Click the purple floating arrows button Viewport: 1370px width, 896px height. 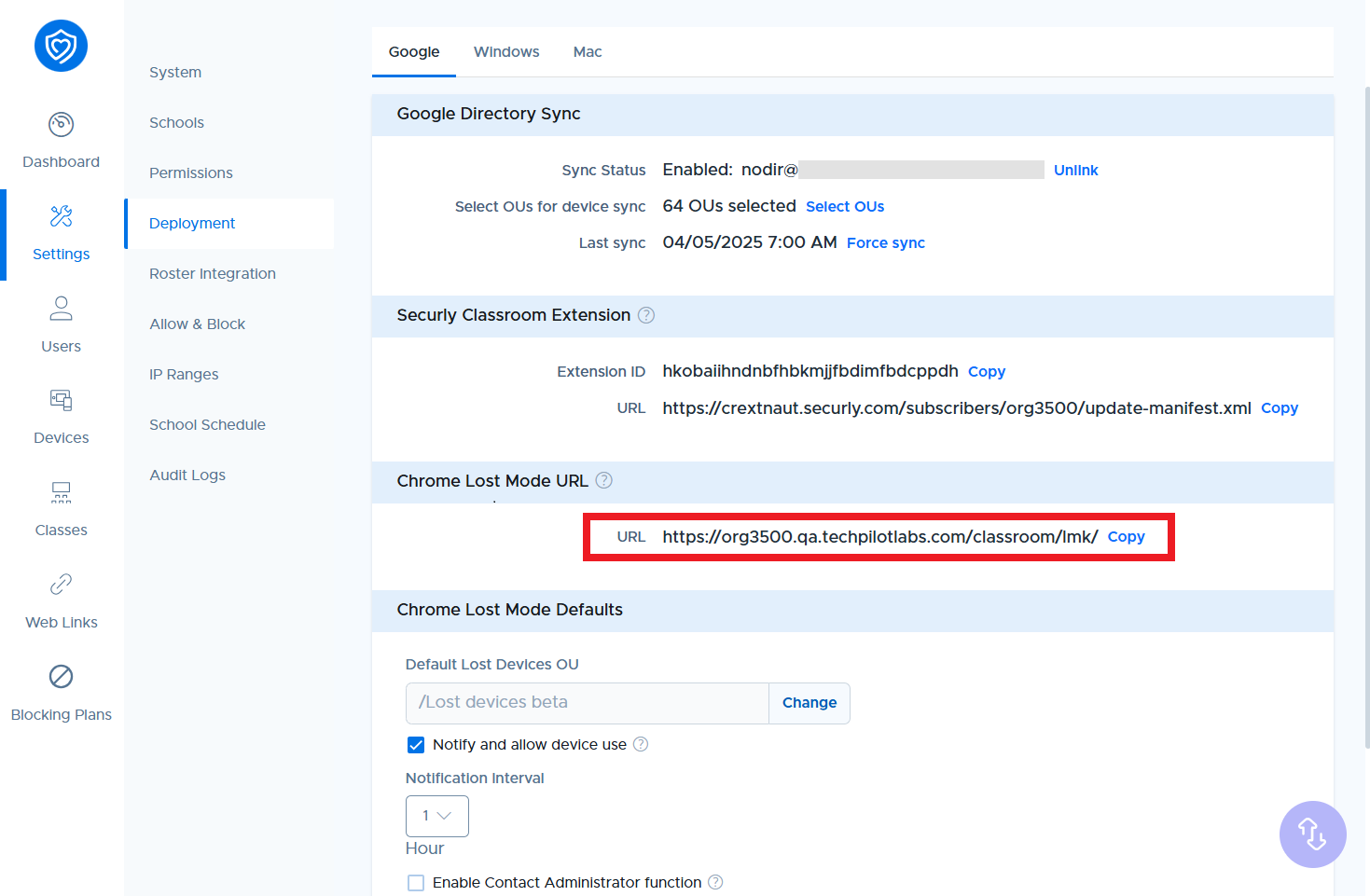tap(1312, 834)
